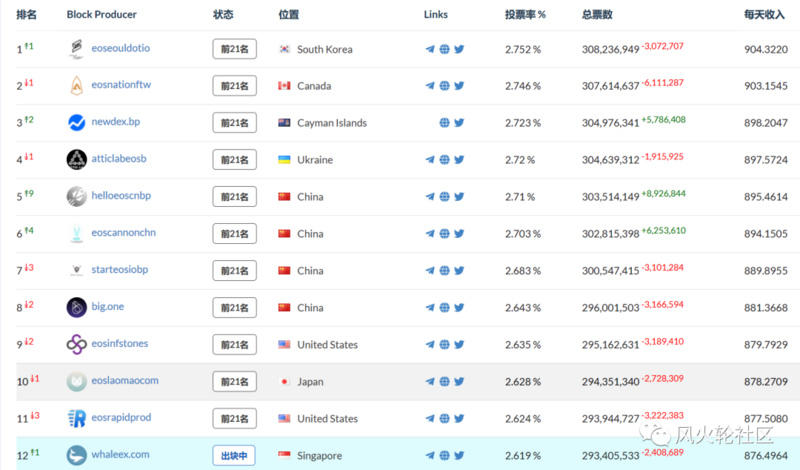Visit the Twitter page of eosnationftw

click(x=459, y=86)
